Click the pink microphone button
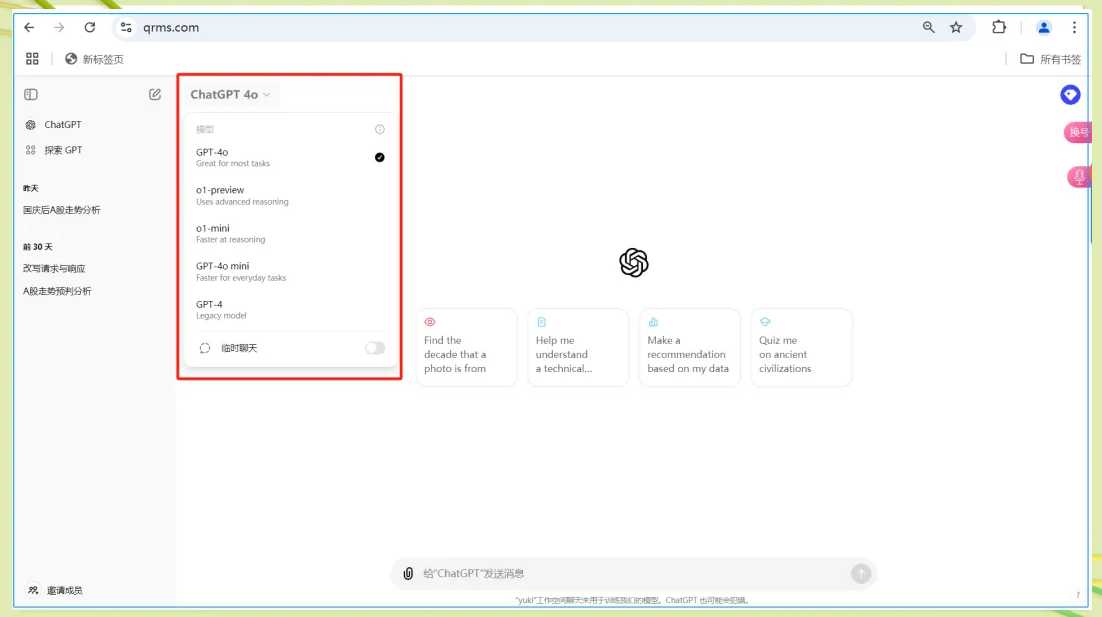The height and width of the screenshot is (617, 1102). coord(1079,176)
